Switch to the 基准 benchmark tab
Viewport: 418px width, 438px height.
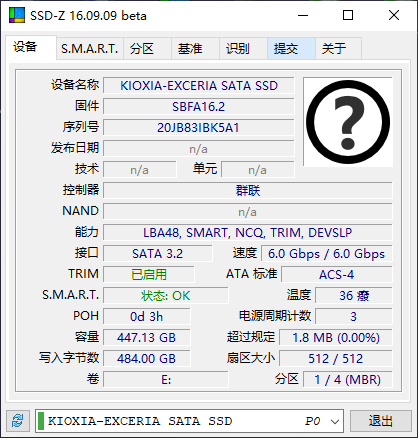[x=195, y=49]
